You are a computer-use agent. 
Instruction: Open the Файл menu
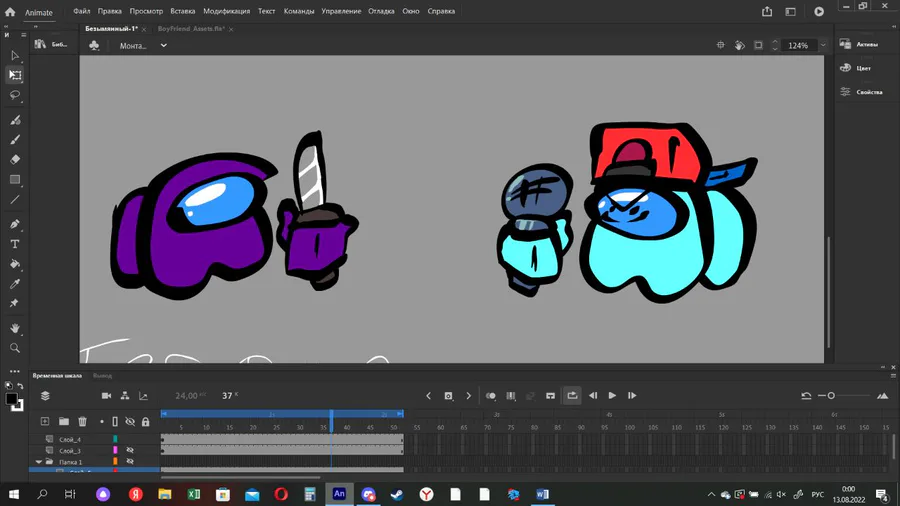pyautogui.click(x=82, y=11)
